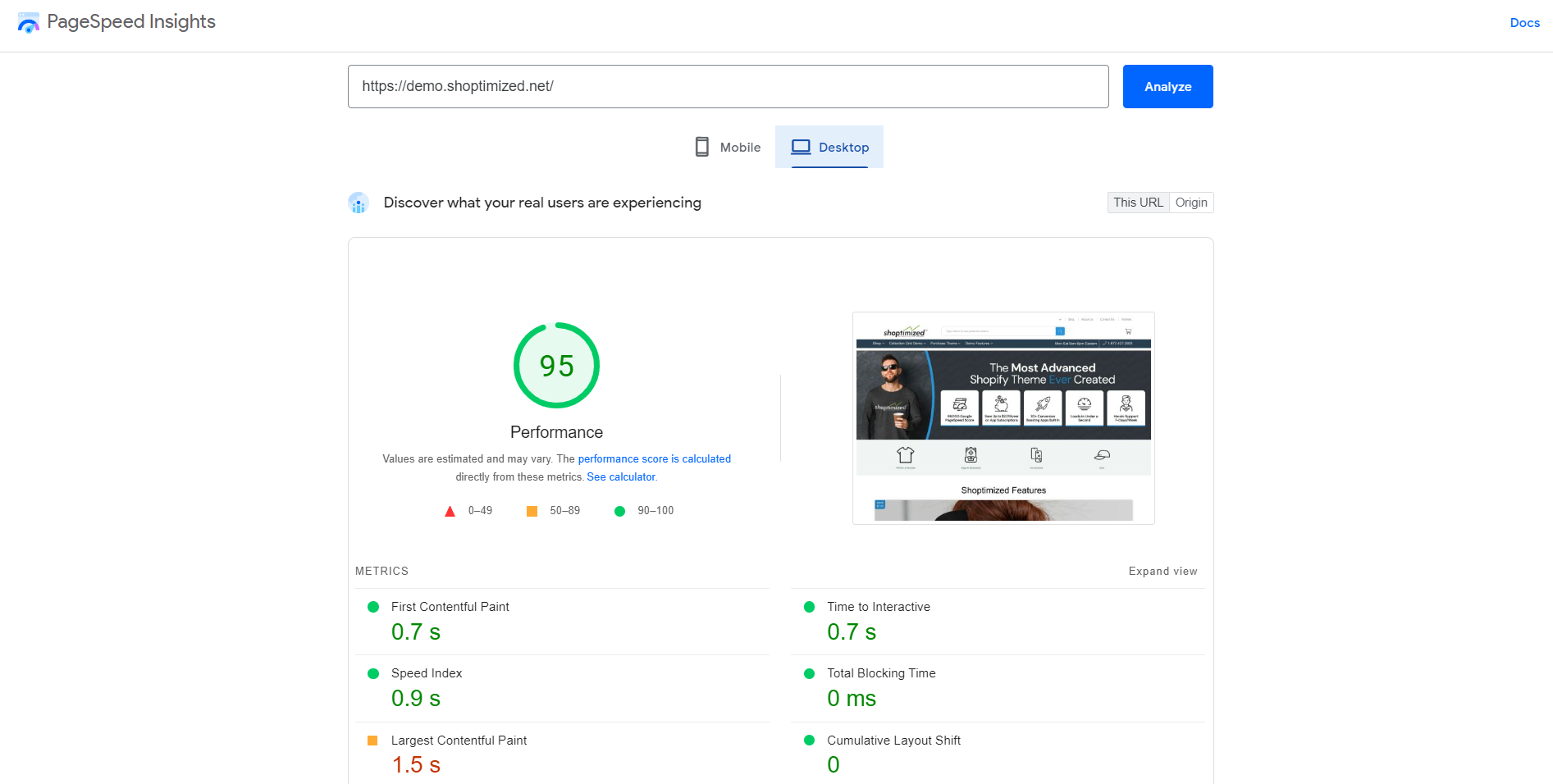
Task: Click the METRICS section heading
Action: (x=381, y=572)
